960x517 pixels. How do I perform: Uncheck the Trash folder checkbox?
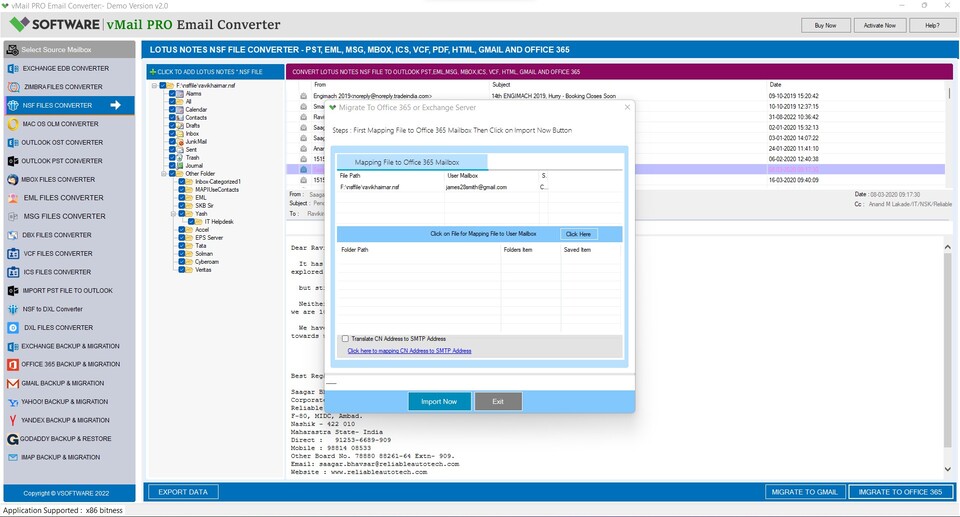[x=172, y=157]
